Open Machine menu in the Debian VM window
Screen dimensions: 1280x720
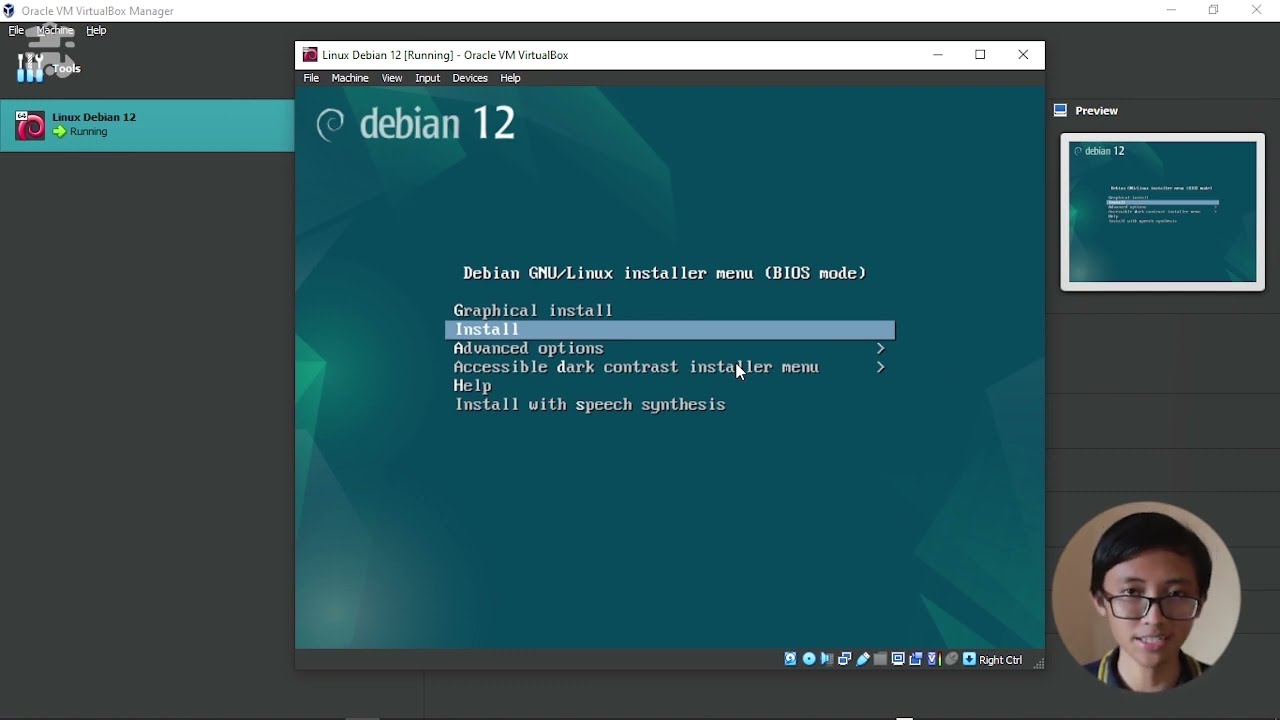(x=350, y=78)
